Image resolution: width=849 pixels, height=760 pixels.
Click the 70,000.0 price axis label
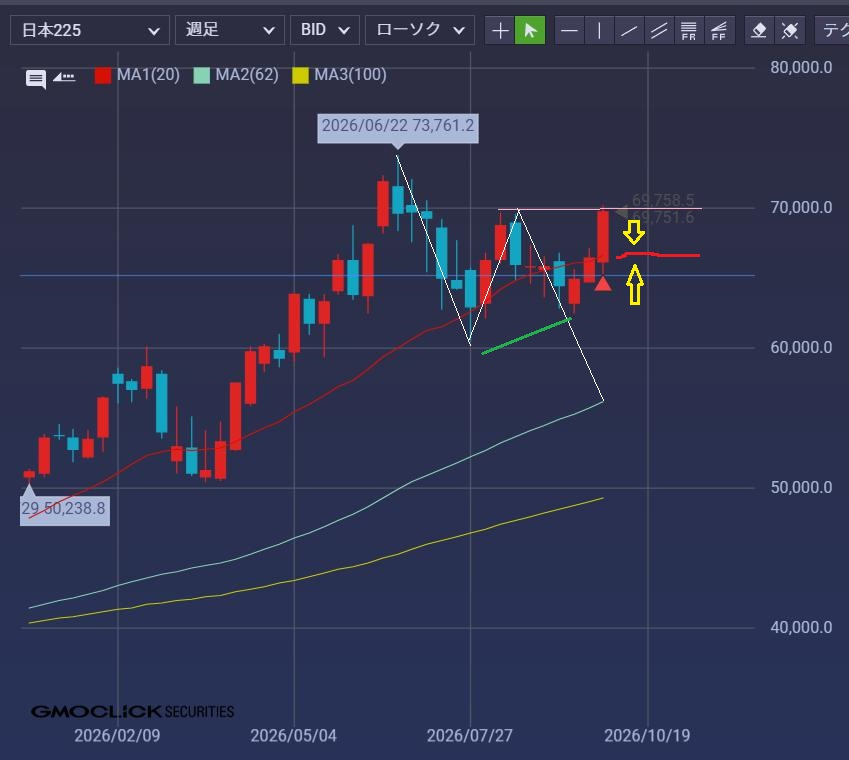tap(801, 207)
